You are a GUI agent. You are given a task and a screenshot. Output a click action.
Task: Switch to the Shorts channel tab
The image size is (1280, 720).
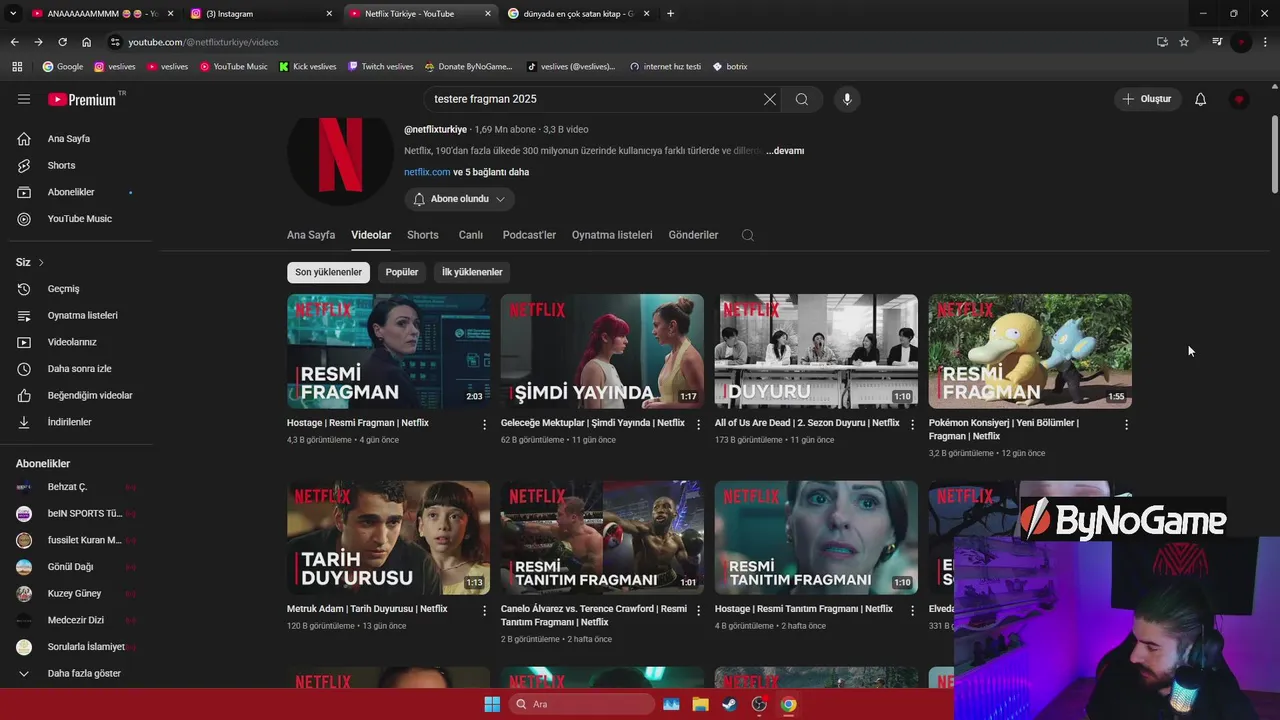coord(423,235)
